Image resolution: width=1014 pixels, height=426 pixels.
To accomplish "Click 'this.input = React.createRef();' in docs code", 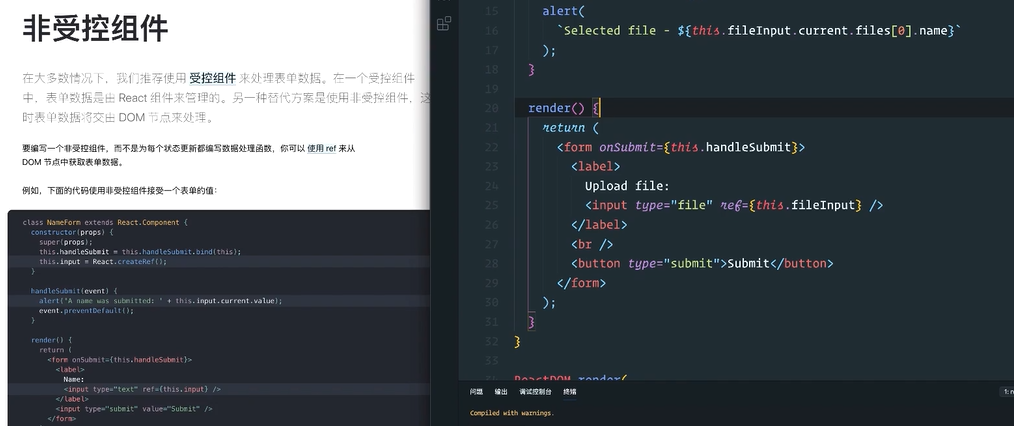I will [103, 262].
